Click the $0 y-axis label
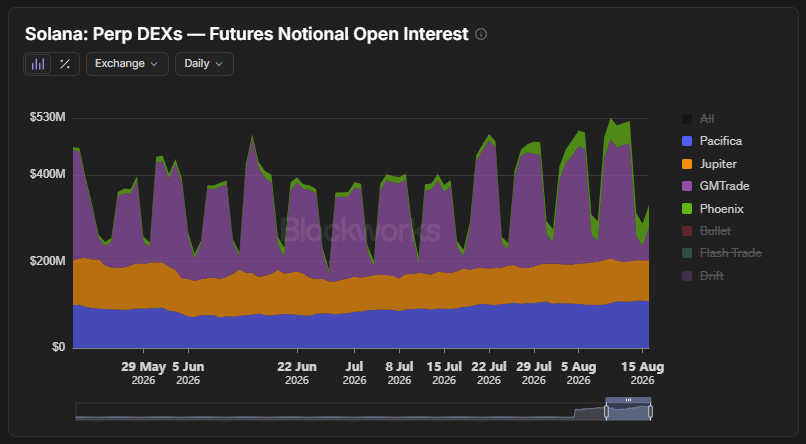Image resolution: width=806 pixels, height=444 pixels. click(59, 347)
